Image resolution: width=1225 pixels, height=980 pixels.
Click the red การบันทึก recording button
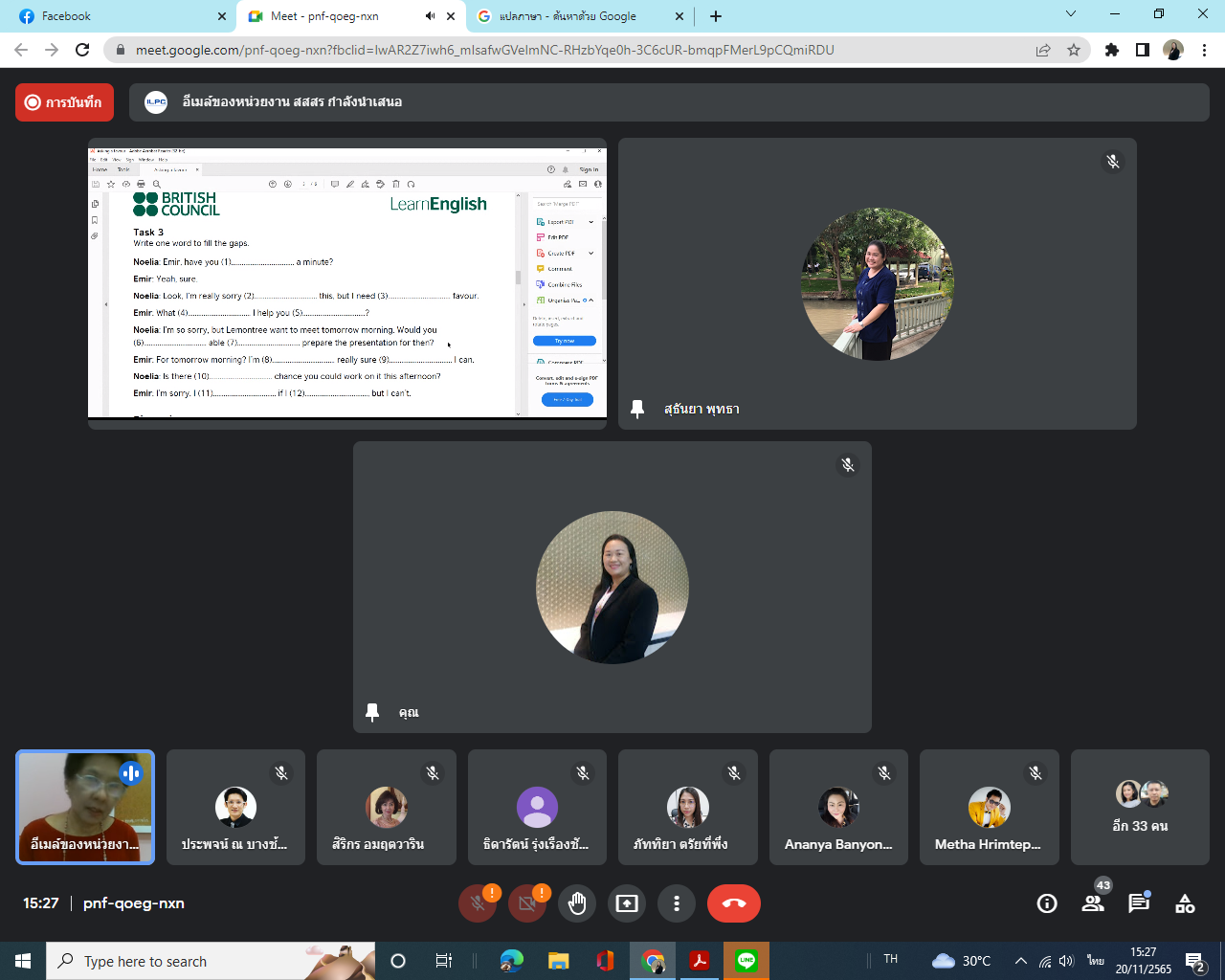pos(64,102)
